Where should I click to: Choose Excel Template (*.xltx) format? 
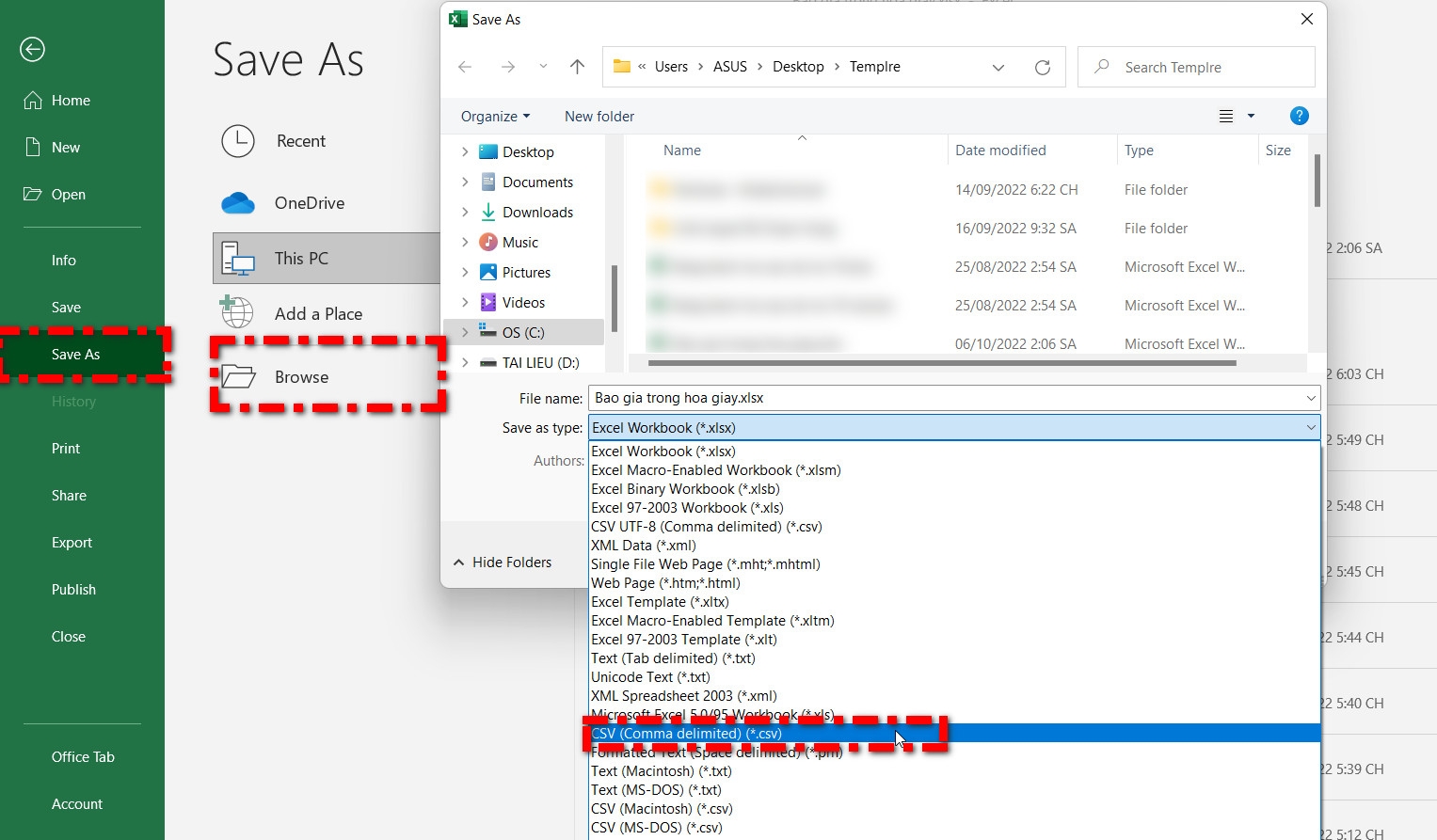coord(954,602)
